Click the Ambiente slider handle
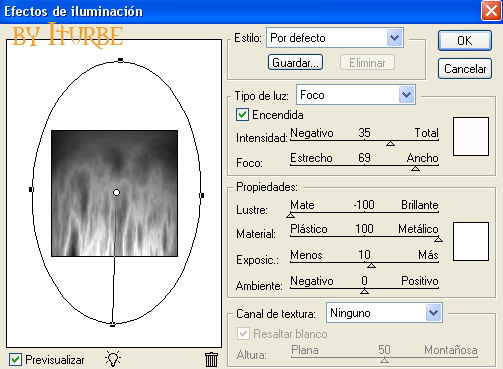 (364, 291)
